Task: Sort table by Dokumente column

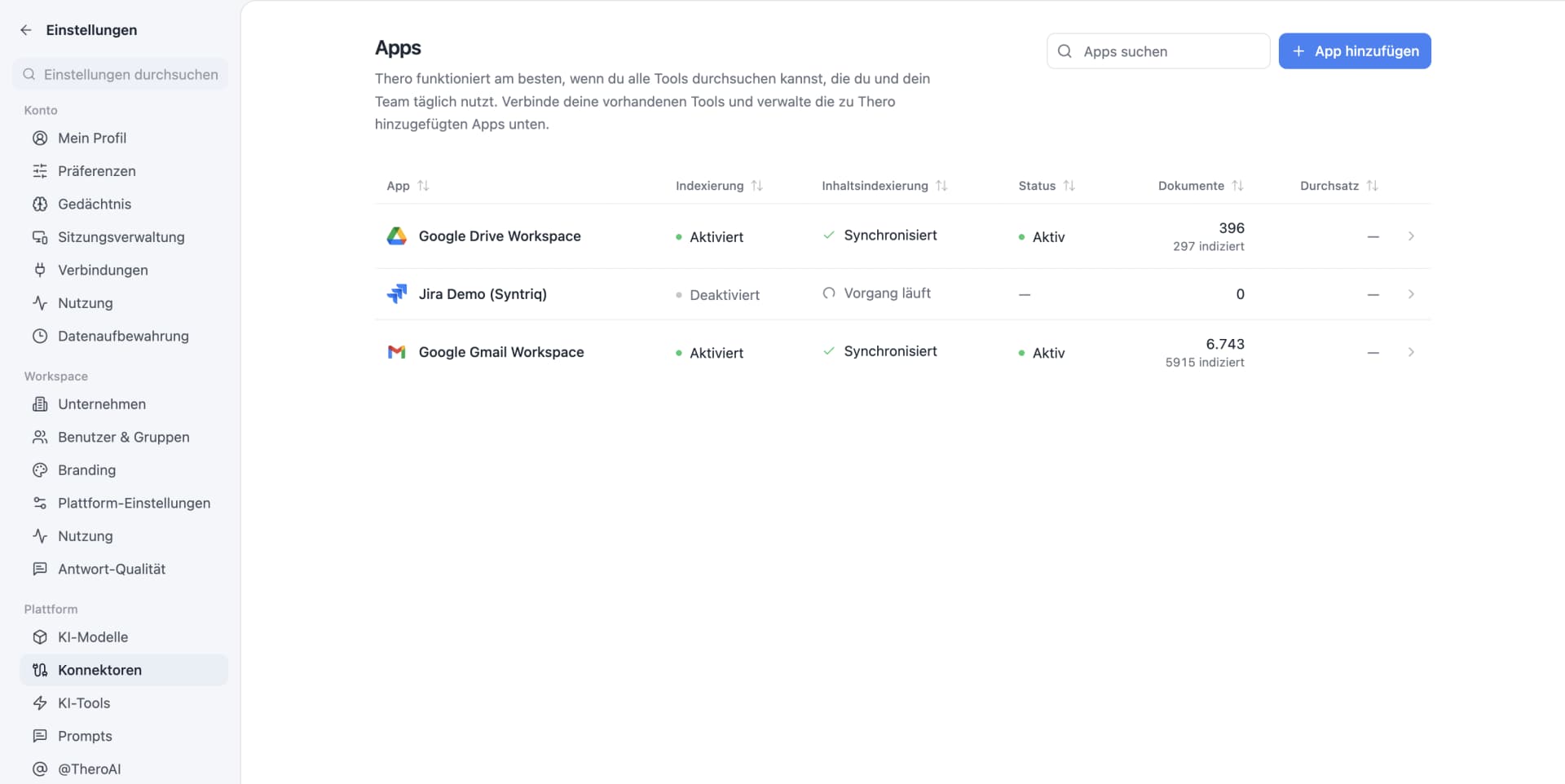Action: click(x=1201, y=186)
